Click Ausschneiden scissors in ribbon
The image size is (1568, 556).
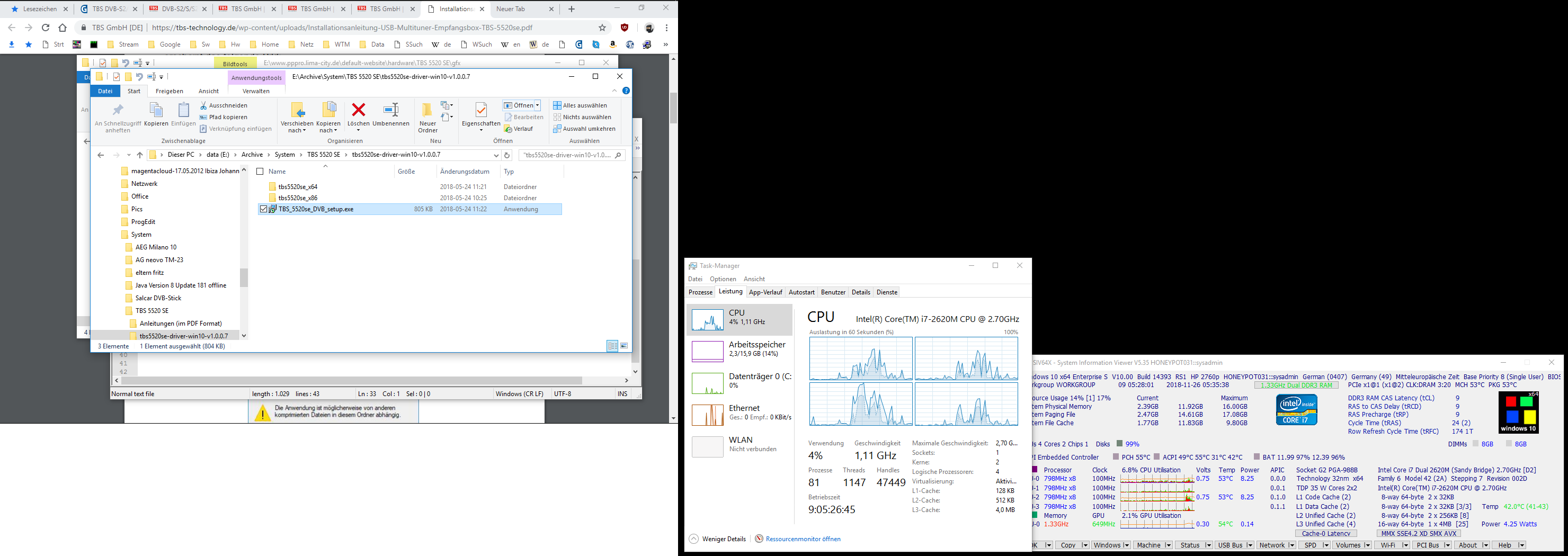pyautogui.click(x=224, y=105)
